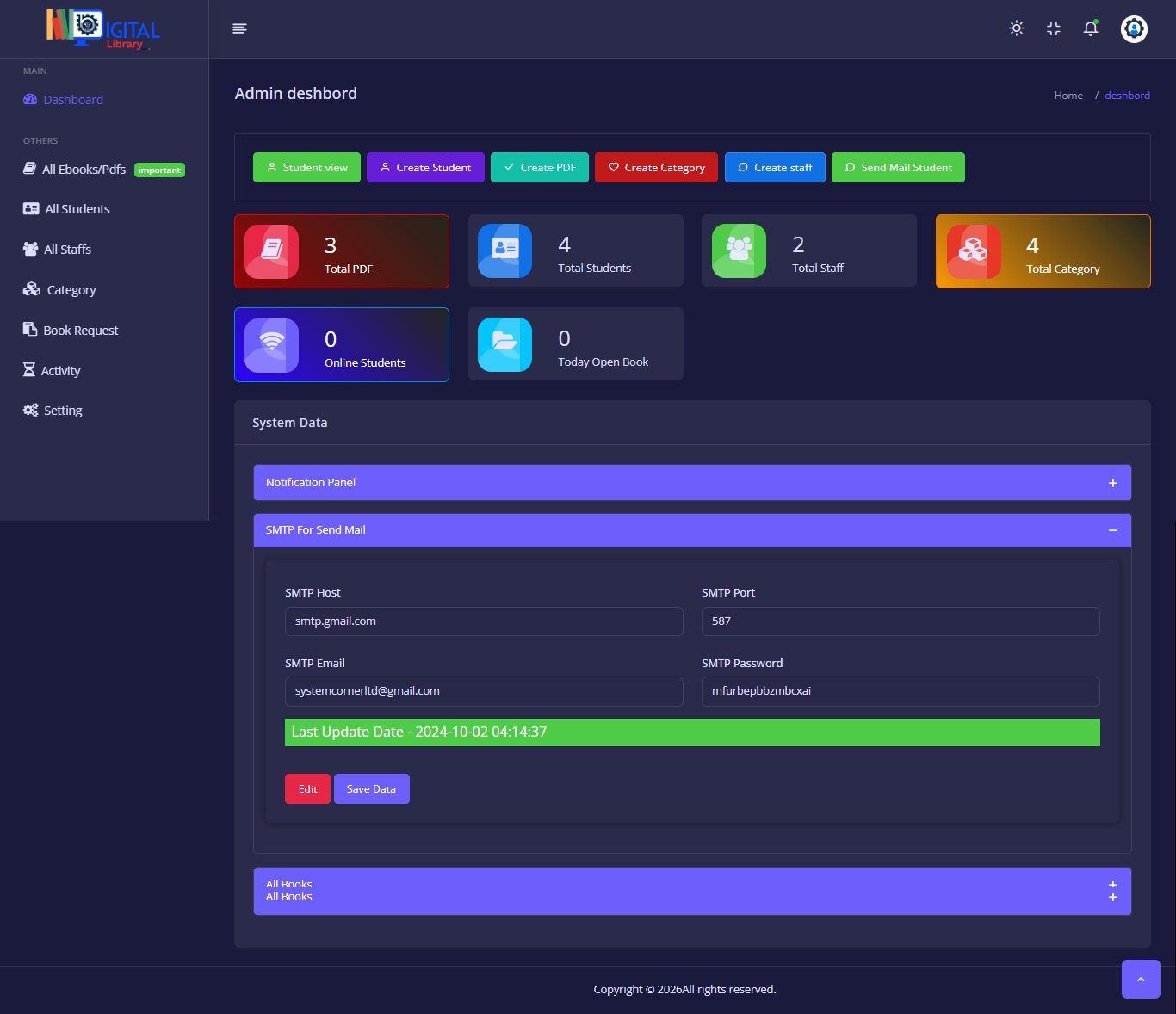Click the Total Staff label
Screen dimensions: 1176x1014
pyautogui.click(x=818, y=268)
